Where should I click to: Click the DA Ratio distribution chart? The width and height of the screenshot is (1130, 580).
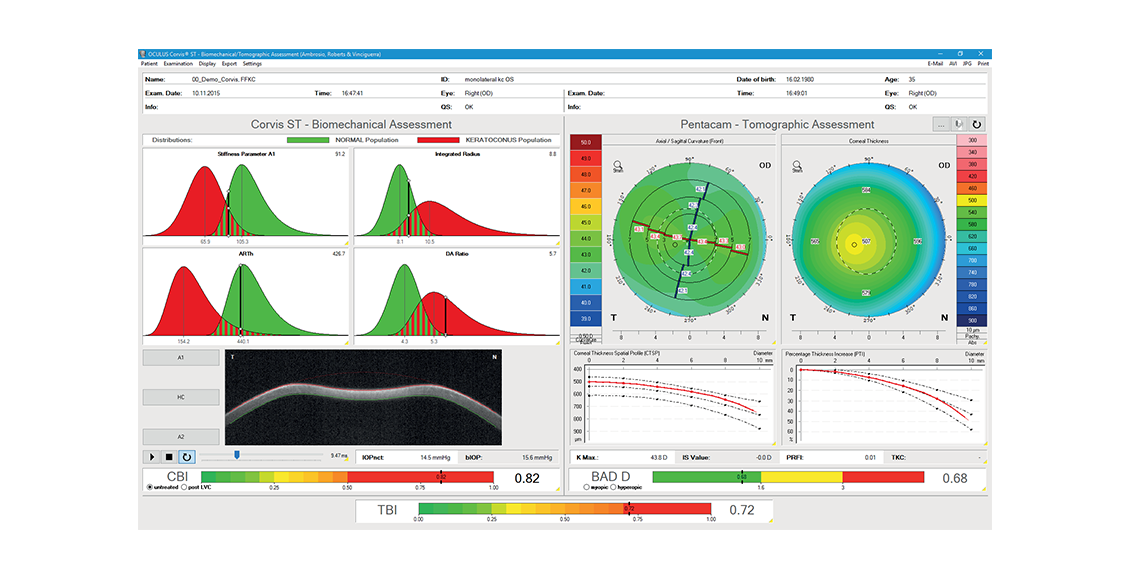point(457,297)
